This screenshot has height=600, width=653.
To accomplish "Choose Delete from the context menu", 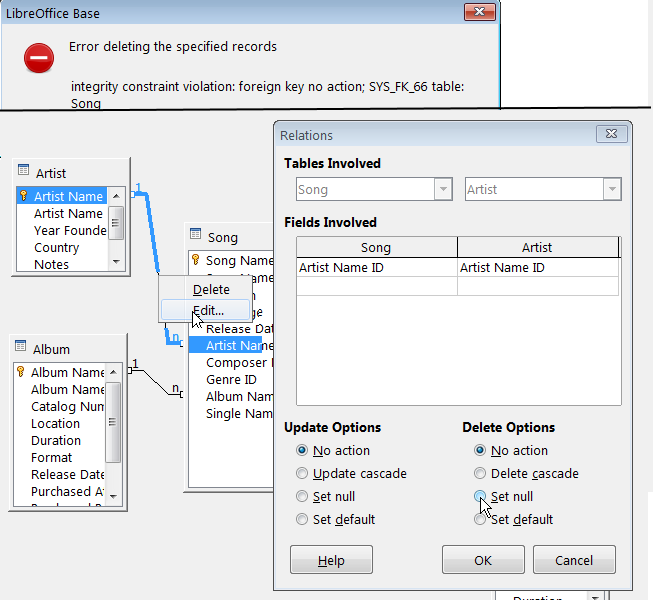I will 211,289.
